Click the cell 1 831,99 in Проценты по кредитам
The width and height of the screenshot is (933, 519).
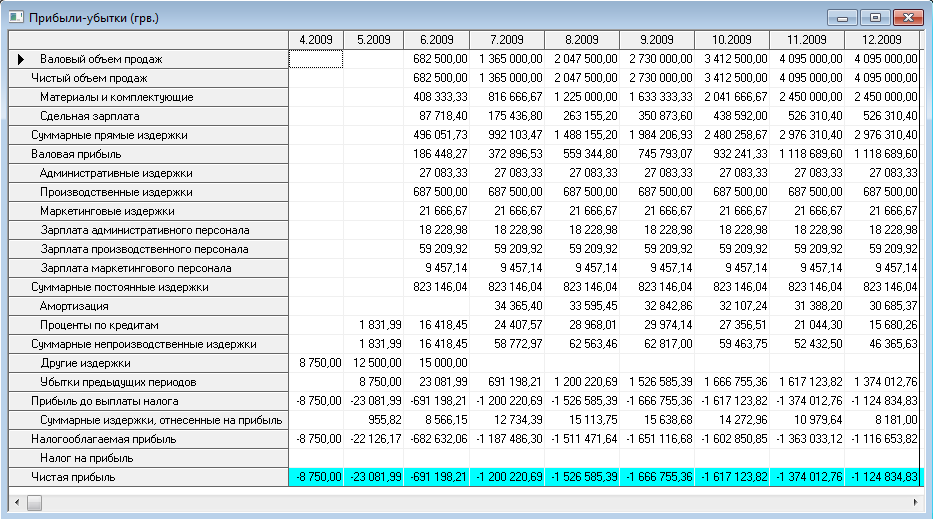pyautogui.click(x=374, y=326)
